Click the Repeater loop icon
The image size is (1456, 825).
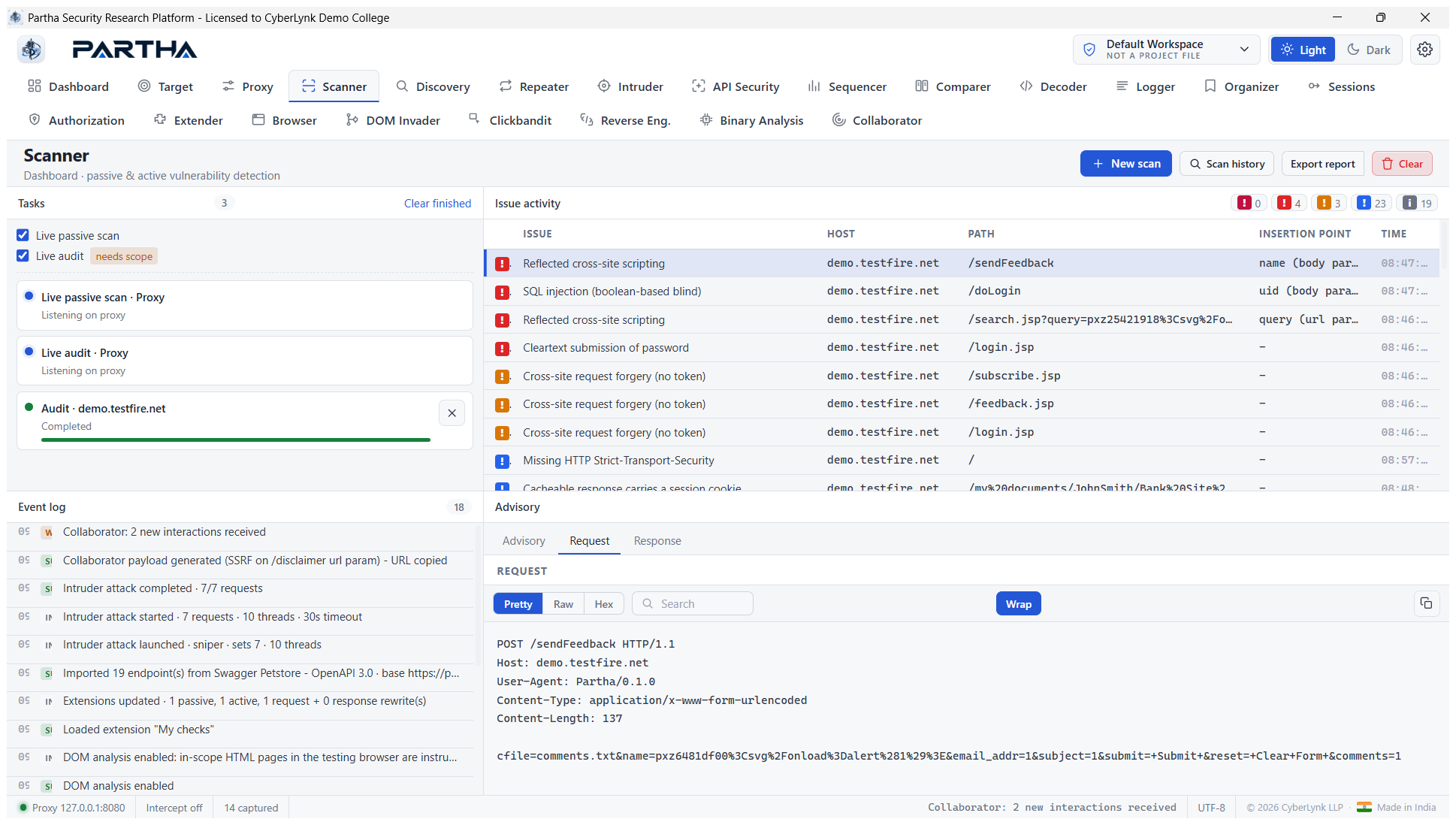506,86
